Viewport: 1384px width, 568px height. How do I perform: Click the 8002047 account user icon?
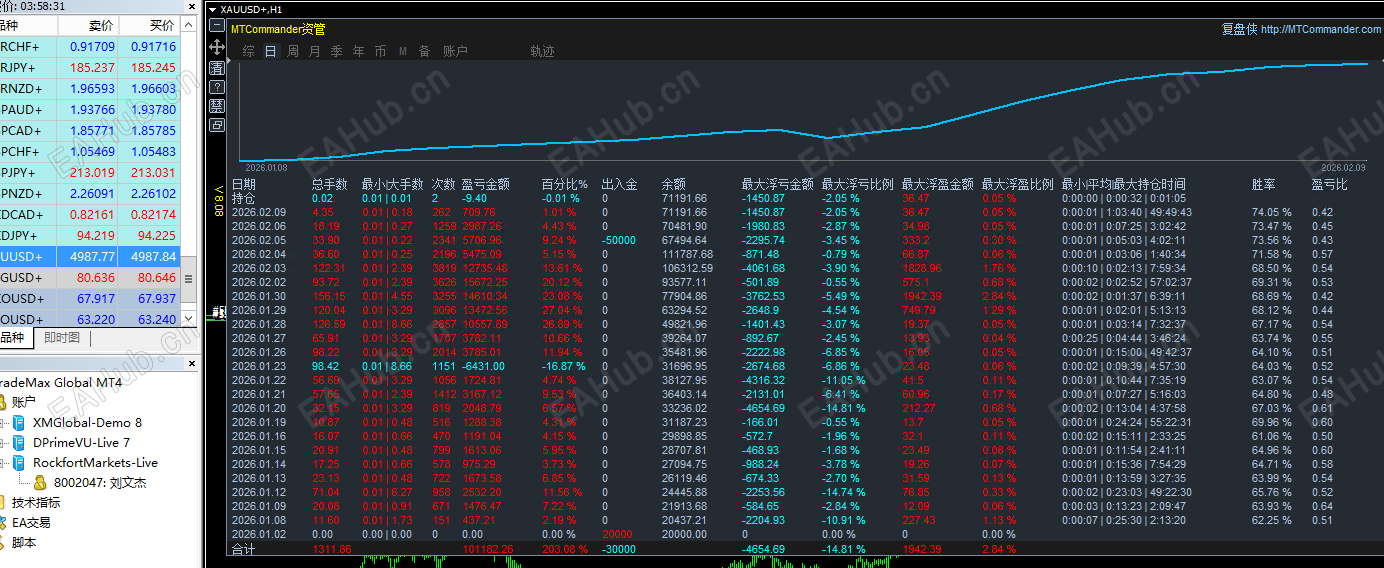pos(41,482)
